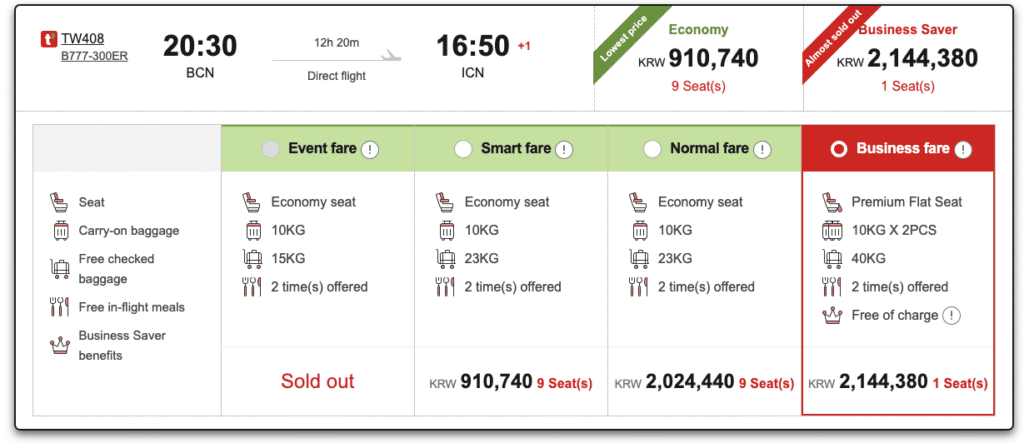Open info icon next to Free of charge
Image resolution: width=1024 pixels, height=443 pixels.
point(952,316)
